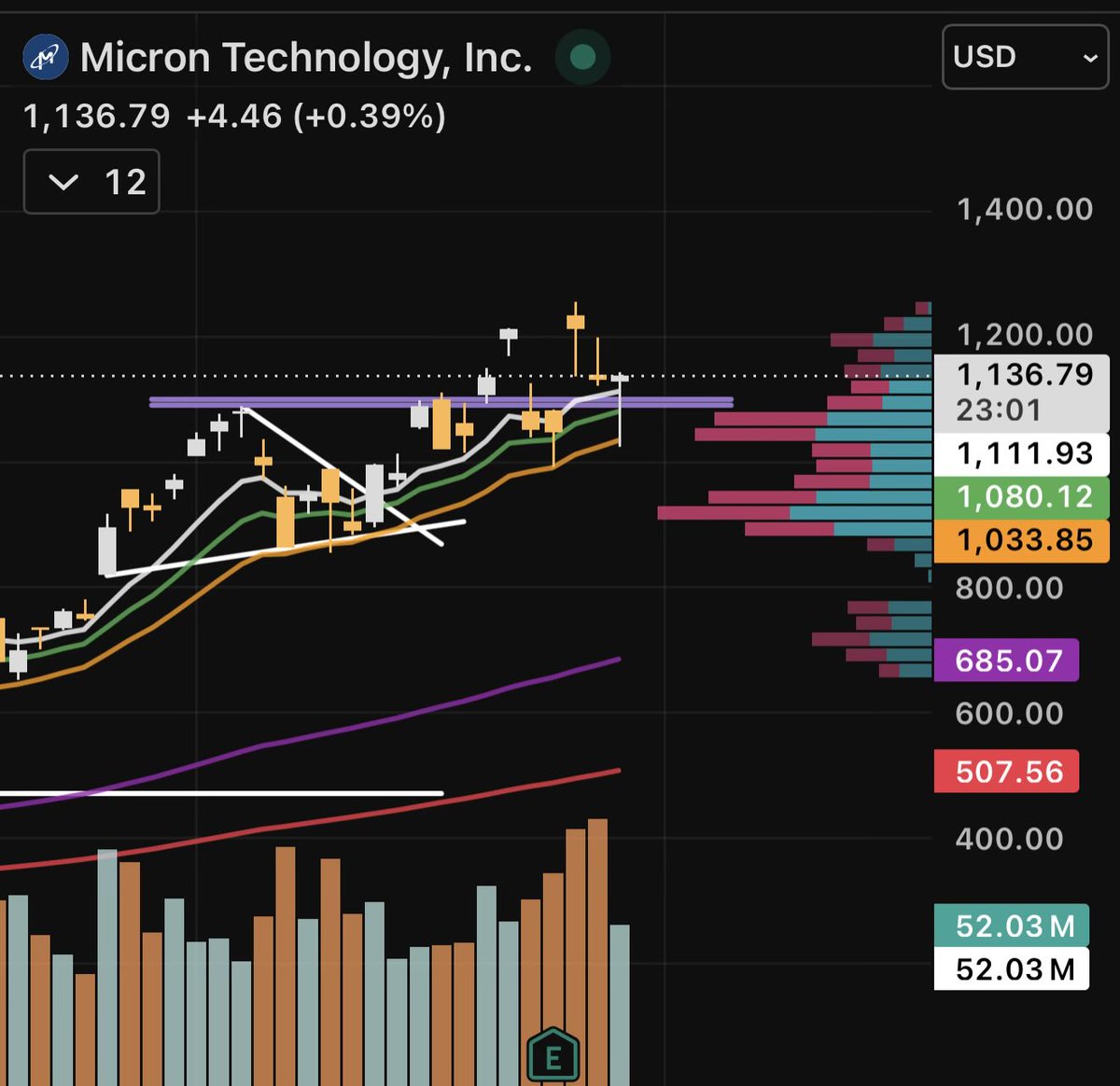Click the 23:01 countdown timer label
The width and height of the screenshot is (1120, 1086).
tap(998, 411)
